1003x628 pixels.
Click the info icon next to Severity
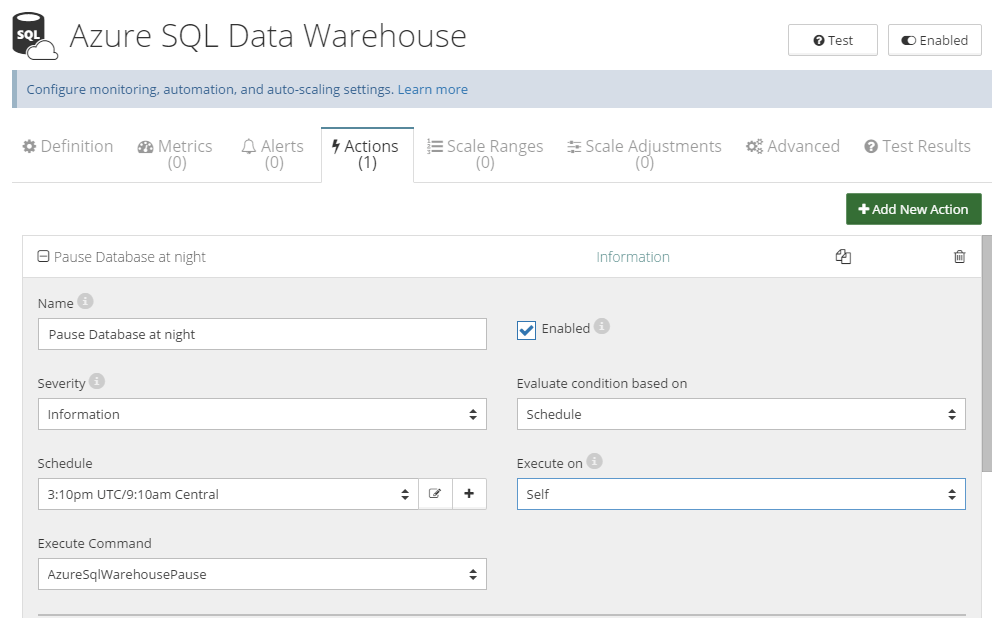point(97,381)
